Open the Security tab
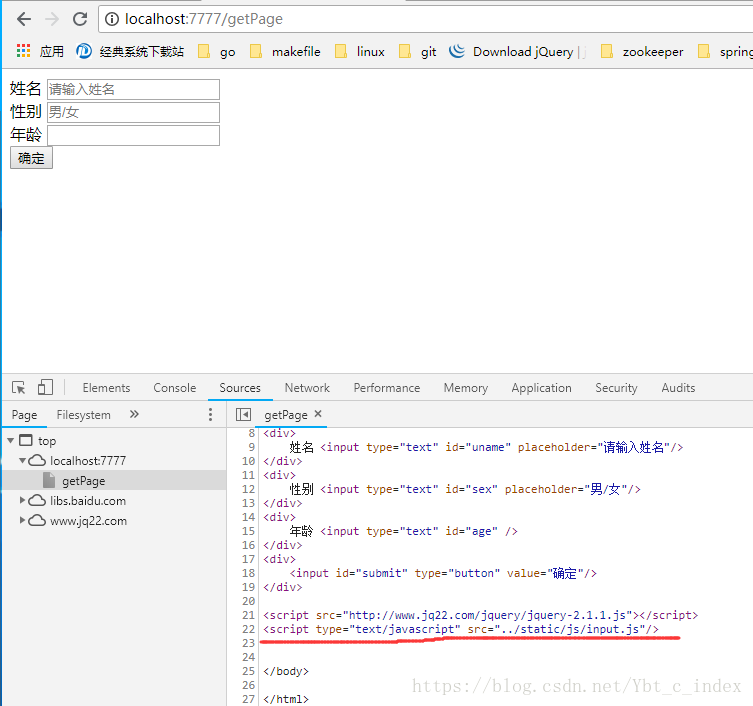This screenshot has height=706, width=753. pos(617,388)
